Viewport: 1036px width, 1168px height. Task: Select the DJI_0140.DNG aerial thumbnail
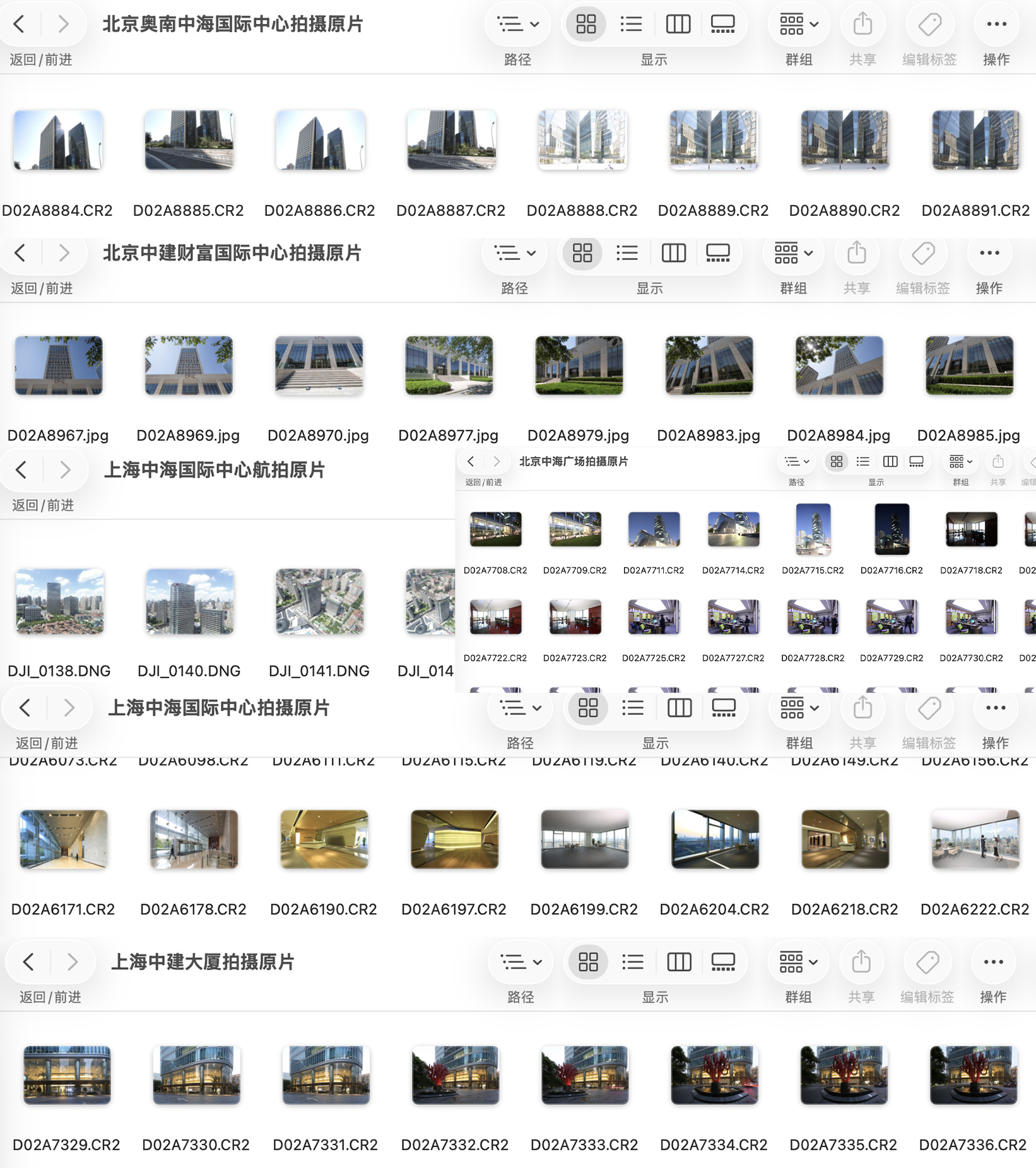[190, 601]
